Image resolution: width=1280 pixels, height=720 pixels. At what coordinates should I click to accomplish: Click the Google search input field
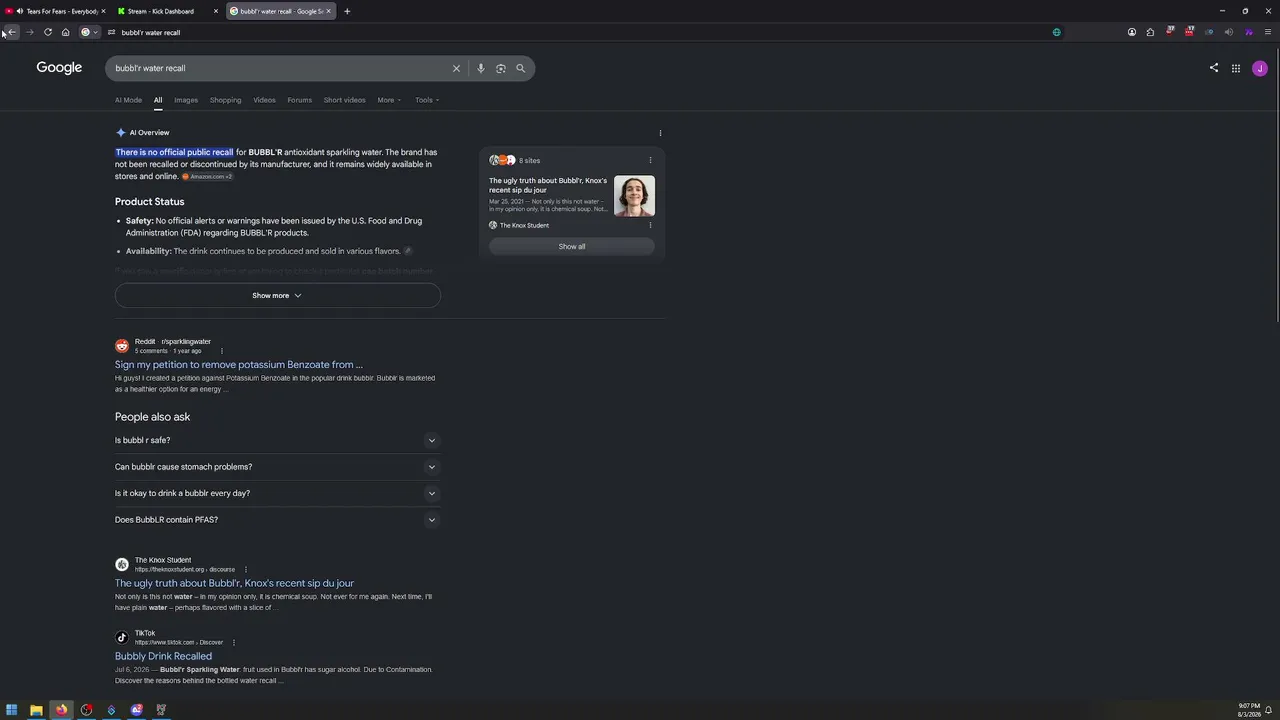pyautogui.click(x=280, y=68)
